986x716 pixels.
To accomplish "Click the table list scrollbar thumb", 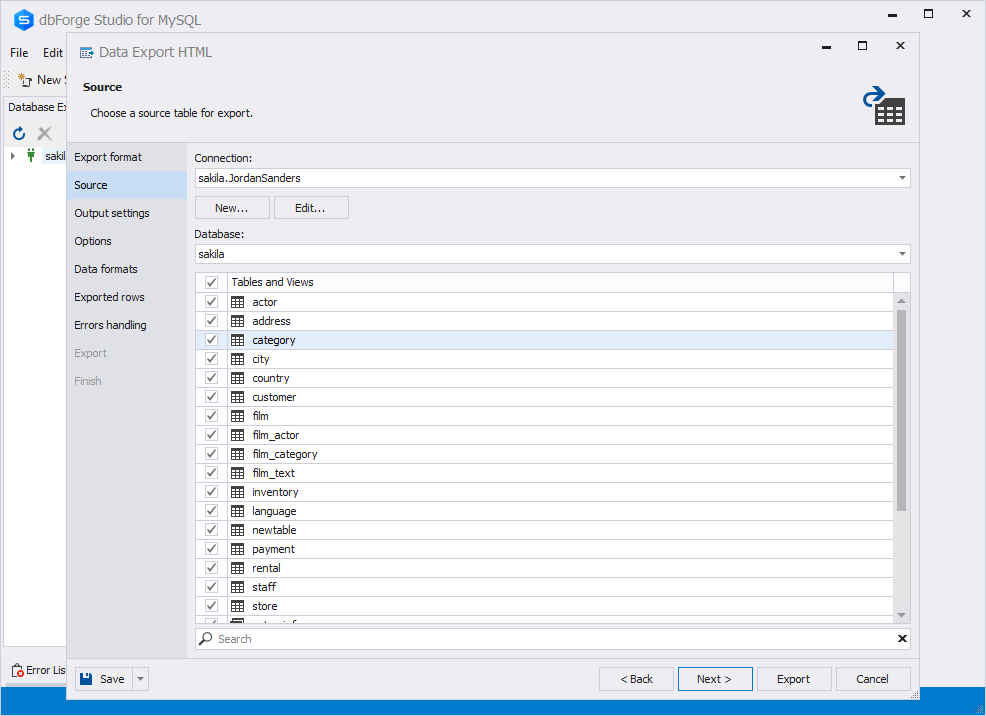I will pyautogui.click(x=902, y=410).
